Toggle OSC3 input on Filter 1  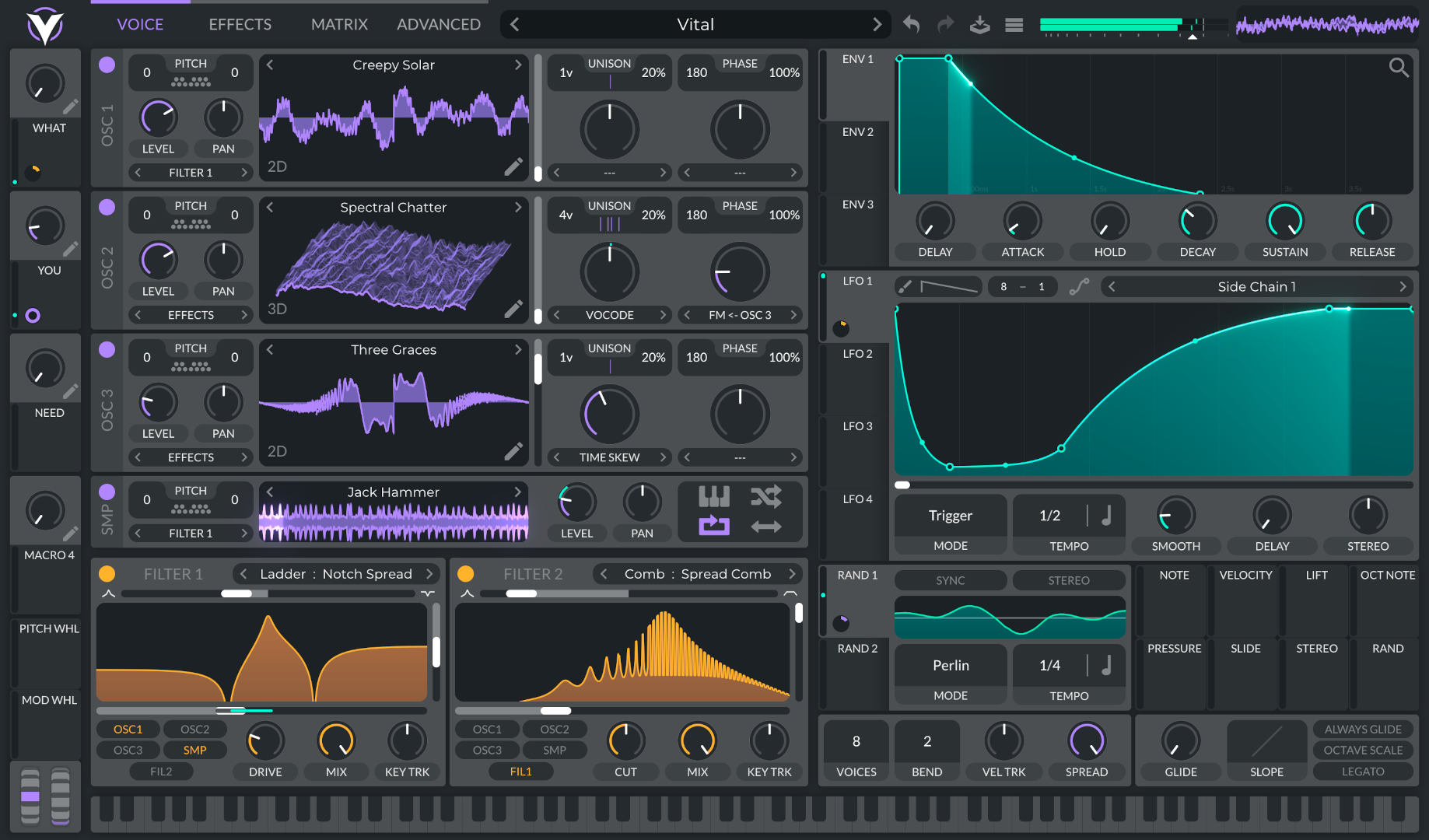[x=128, y=751]
